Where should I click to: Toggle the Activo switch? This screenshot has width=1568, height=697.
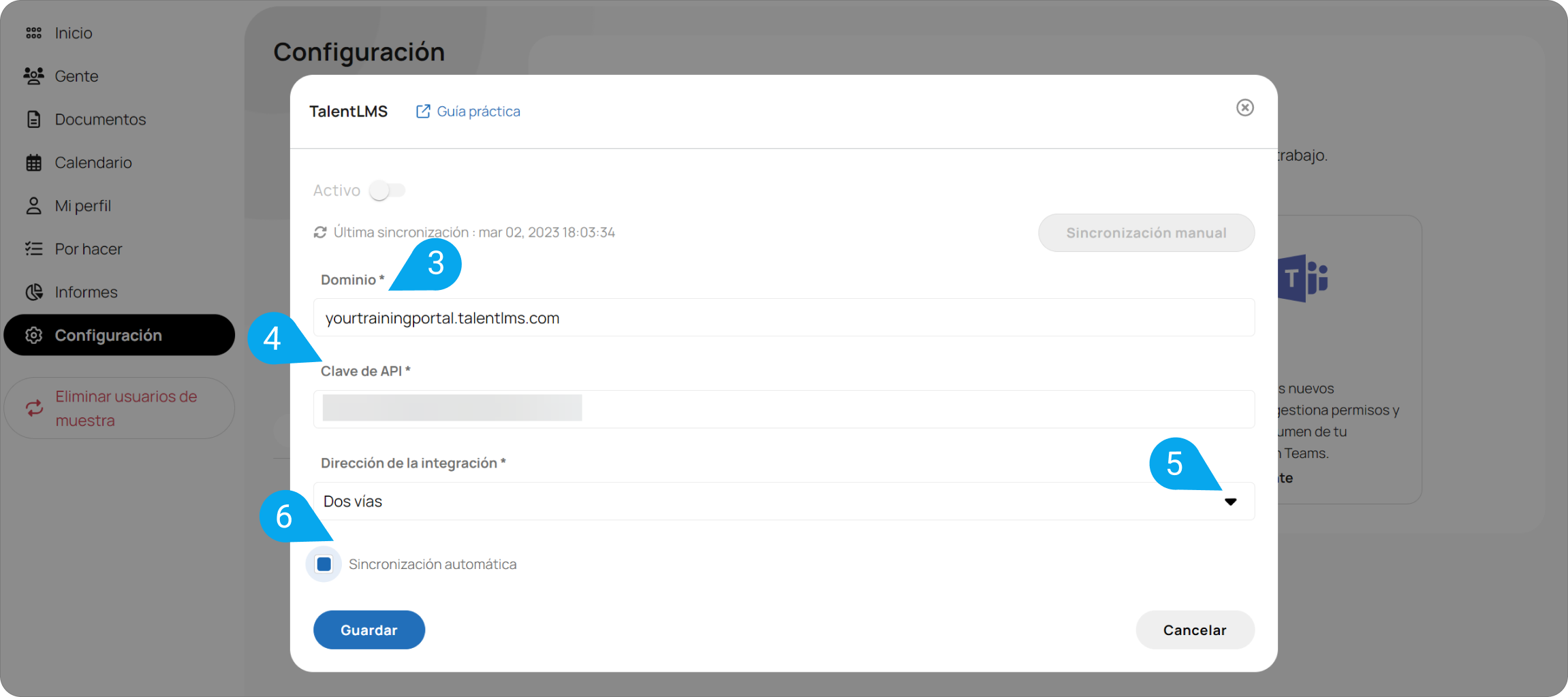(387, 191)
